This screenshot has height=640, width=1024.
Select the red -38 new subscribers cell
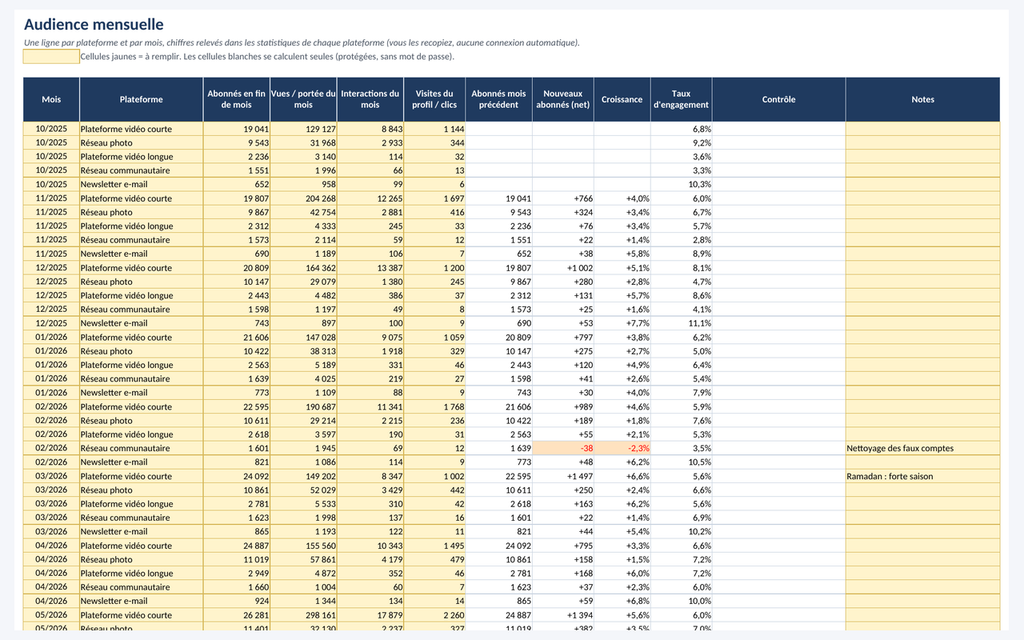click(x=563, y=448)
